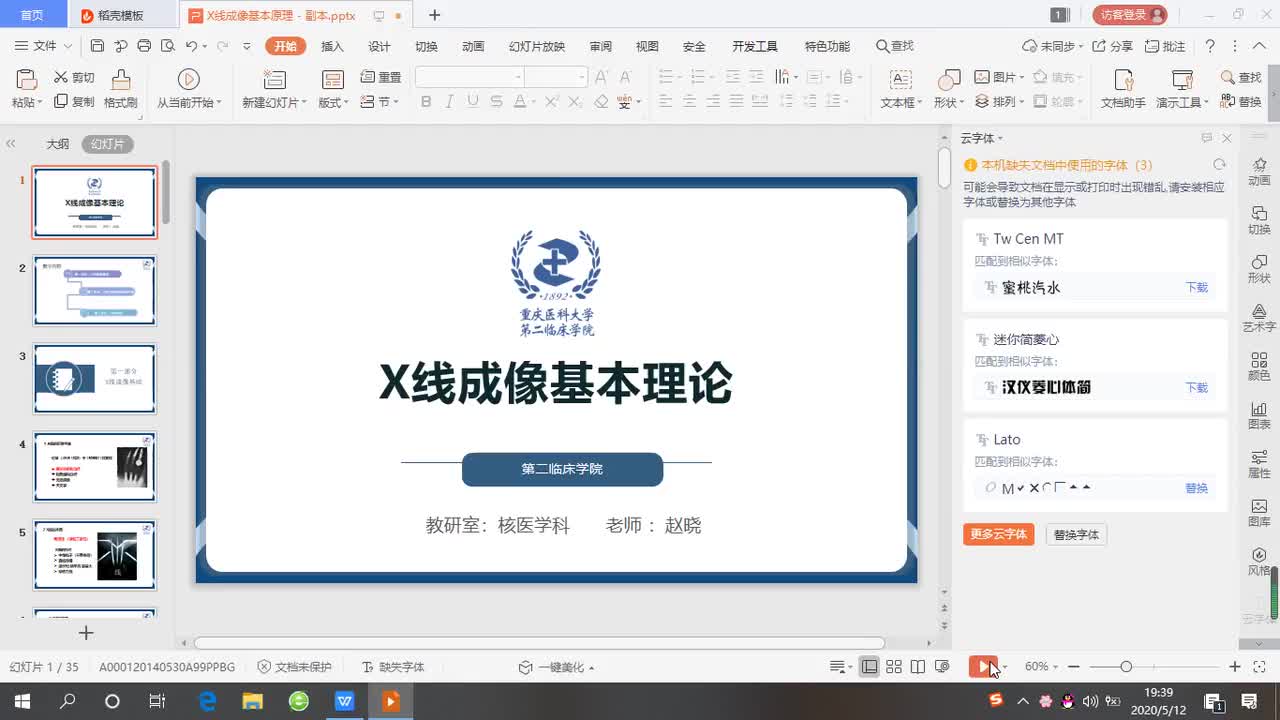This screenshot has height=720, width=1280.
Task: Open the Animation (动画) ribbon tab
Action: (x=473, y=46)
